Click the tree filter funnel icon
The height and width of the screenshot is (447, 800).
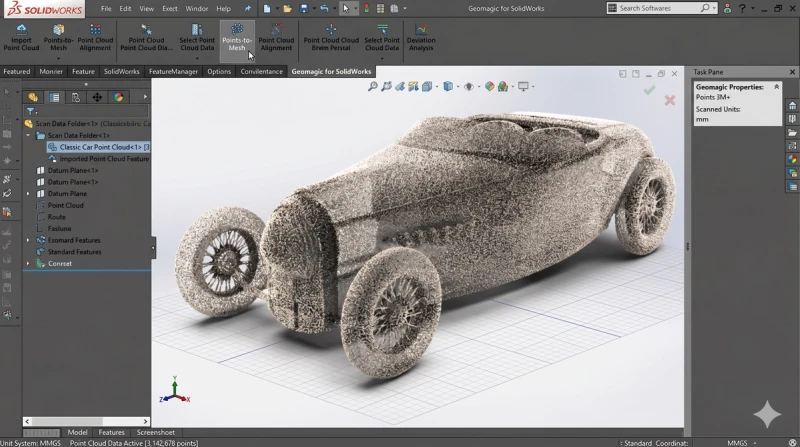click(30, 111)
